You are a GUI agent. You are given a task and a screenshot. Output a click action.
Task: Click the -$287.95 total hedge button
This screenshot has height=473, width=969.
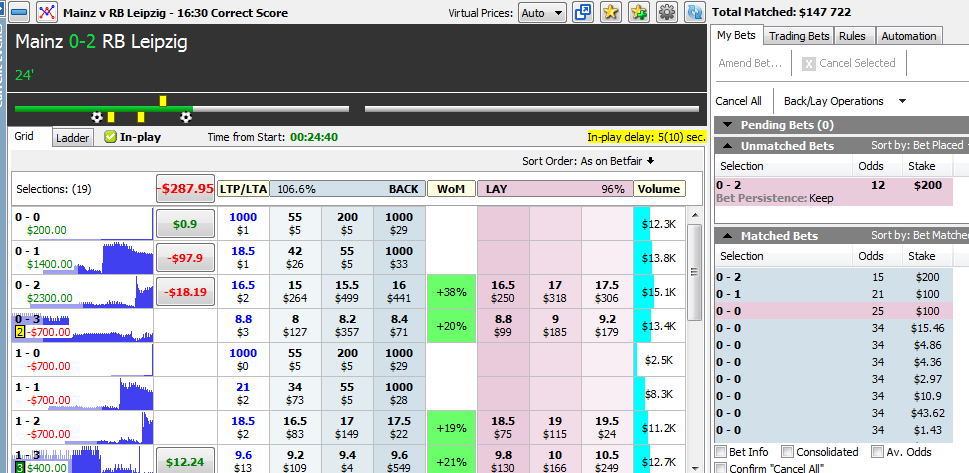[185, 189]
